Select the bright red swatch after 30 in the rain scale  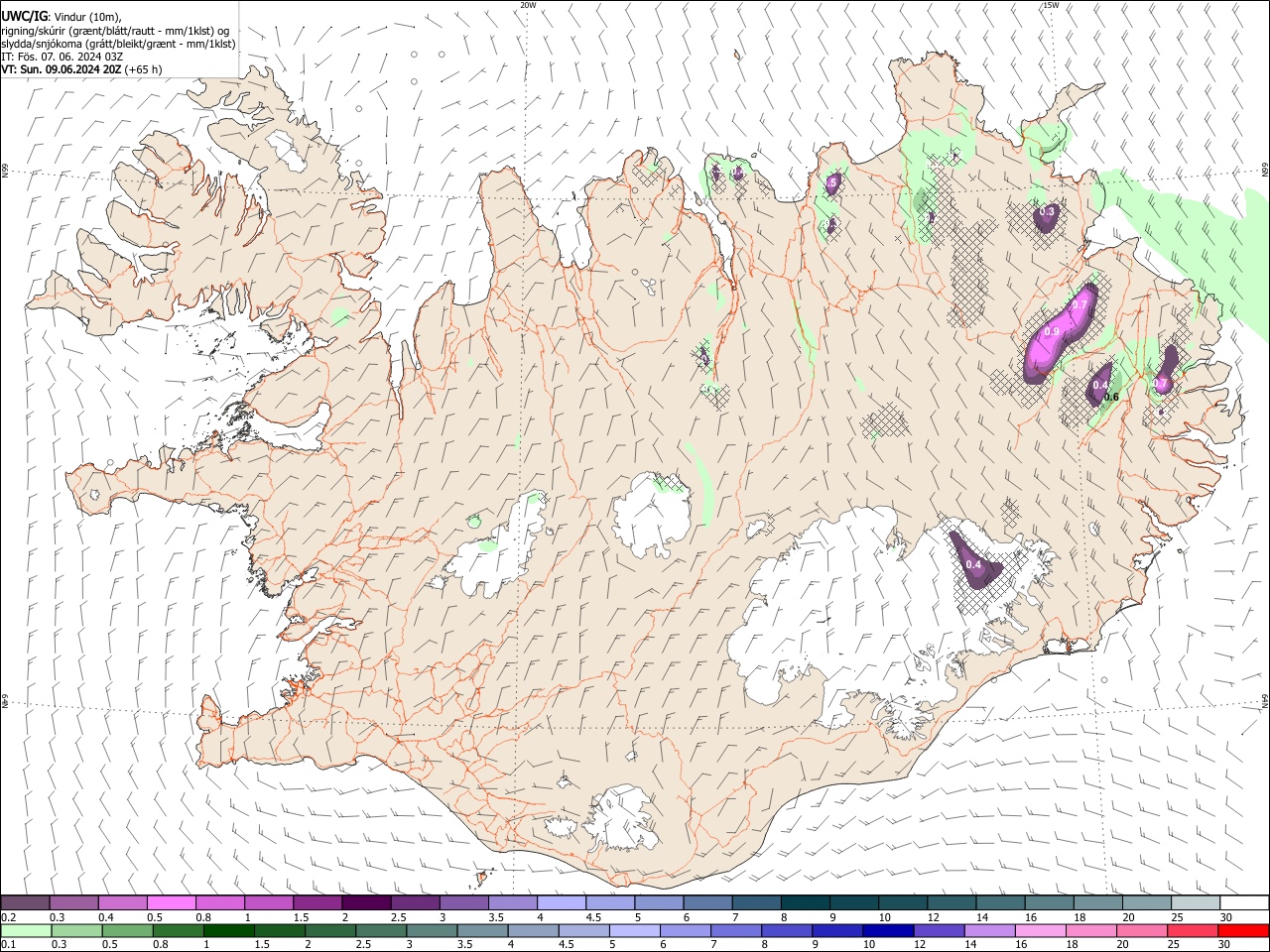1243,930
